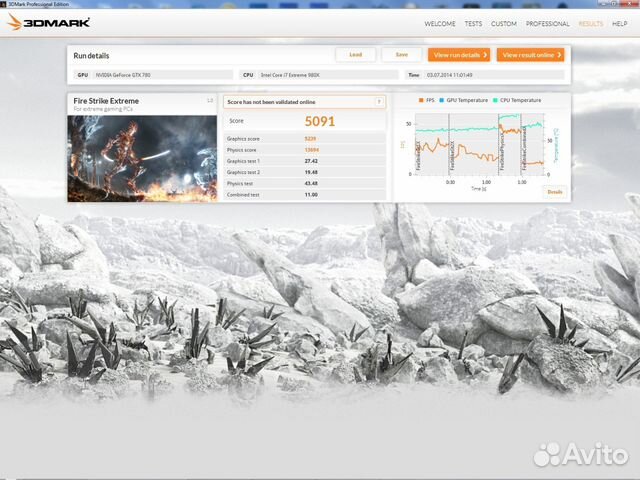Image resolution: width=640 pixels, height=480 pixels.
Task: Click the overall score 5091
Action: click(x=320, y=121)
